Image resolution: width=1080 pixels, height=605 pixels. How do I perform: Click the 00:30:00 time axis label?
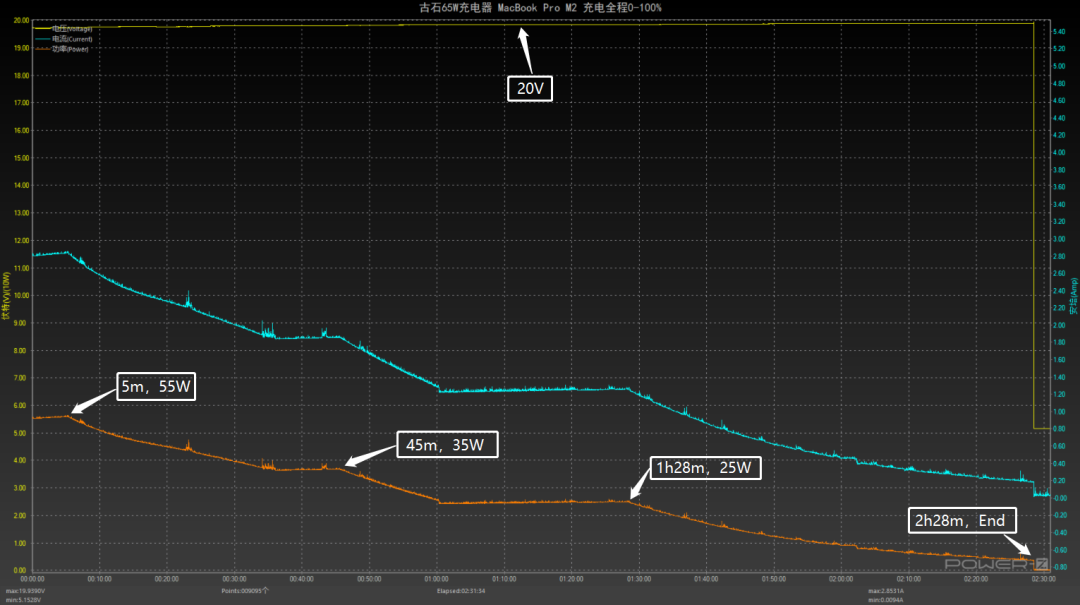(234, 580)
